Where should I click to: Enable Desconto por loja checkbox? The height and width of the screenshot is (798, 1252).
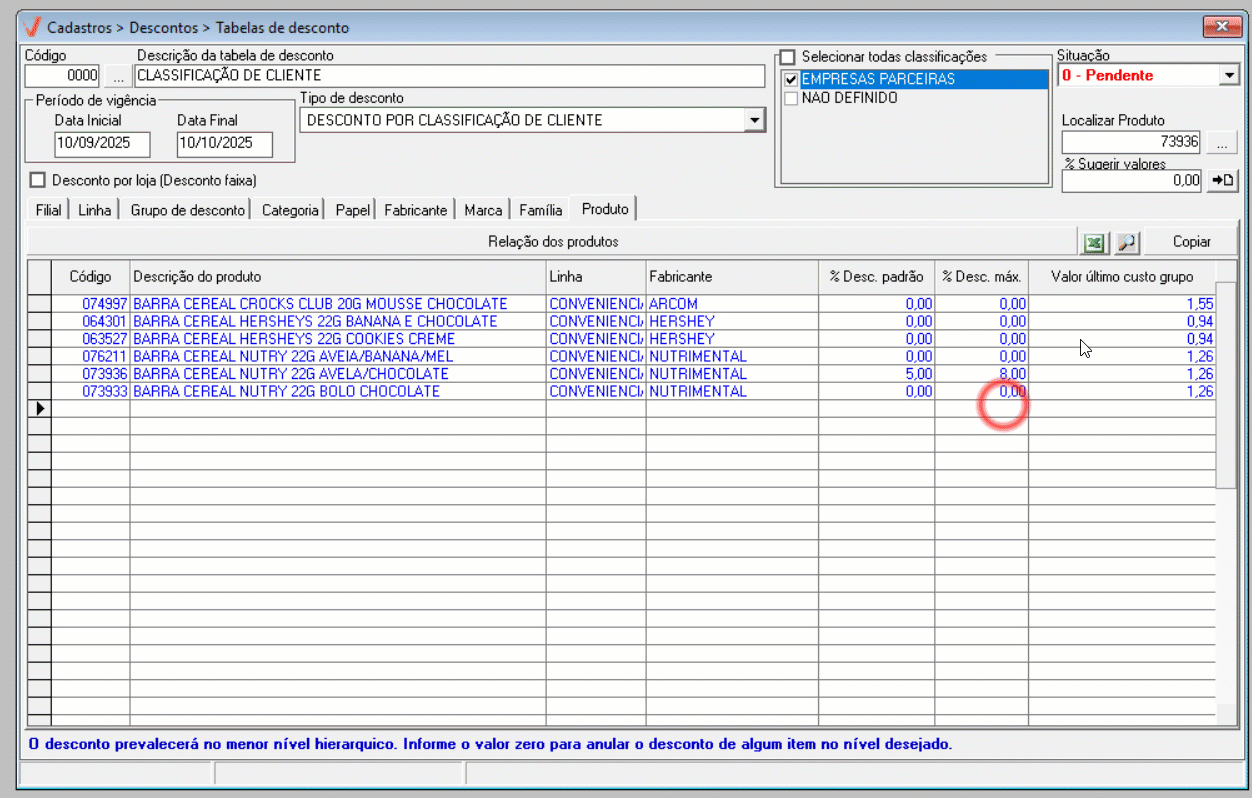[x=39, y=181]
